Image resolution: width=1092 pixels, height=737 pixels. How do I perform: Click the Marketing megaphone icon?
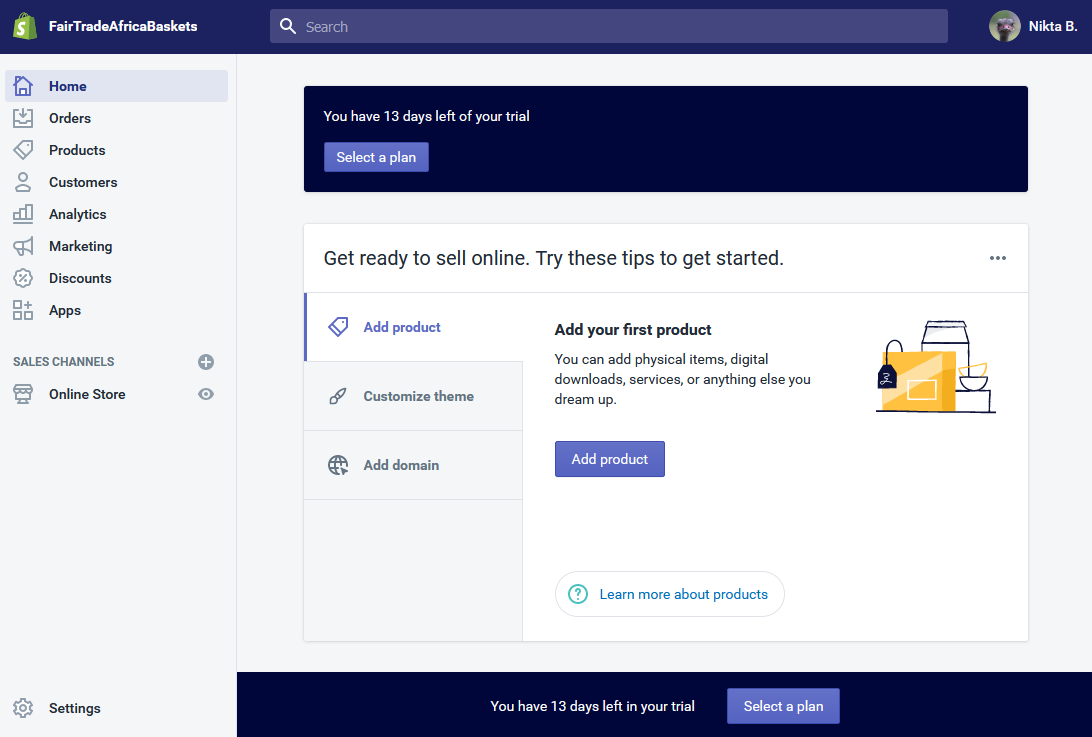coord(23,246)
